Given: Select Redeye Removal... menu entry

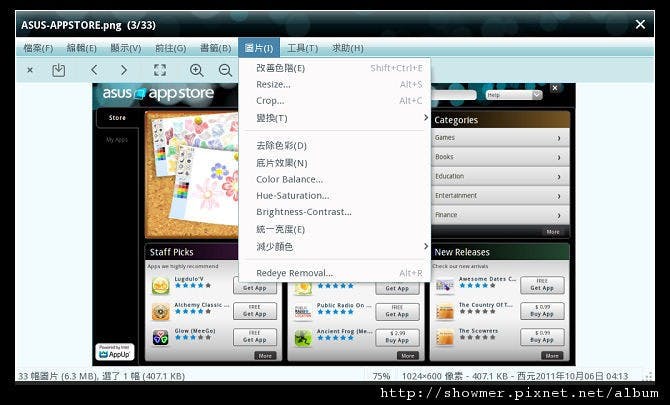Looking at the screenshot, I should click(x=335, y=273).
